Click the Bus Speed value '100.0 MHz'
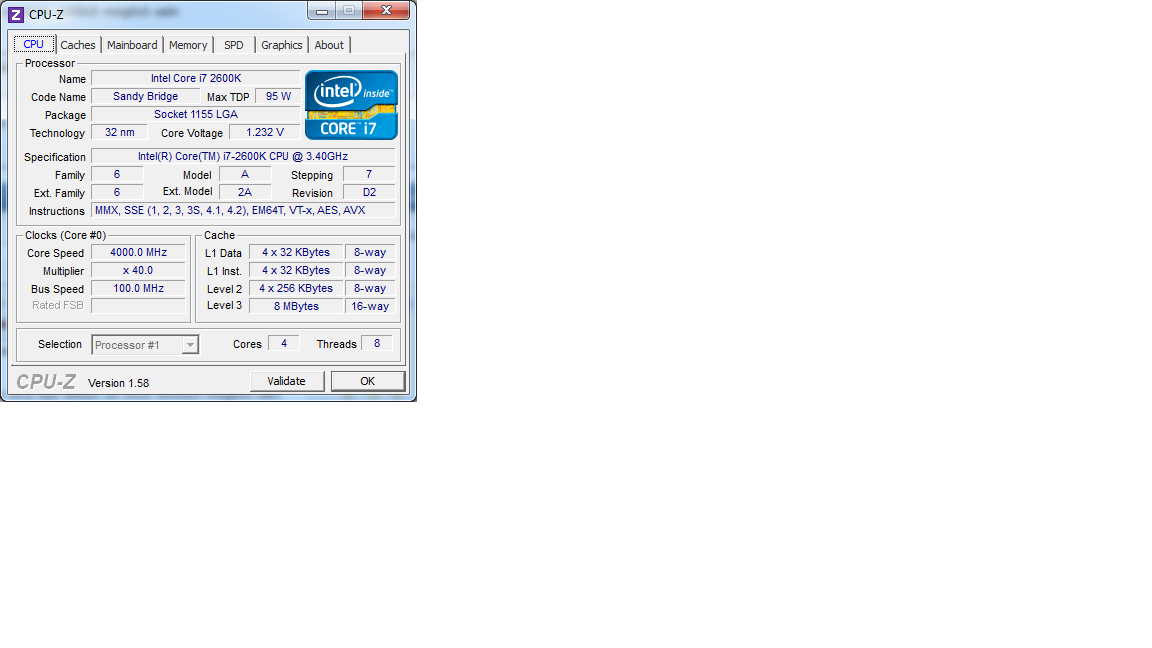1152x648 pixels. click(138, 288)
